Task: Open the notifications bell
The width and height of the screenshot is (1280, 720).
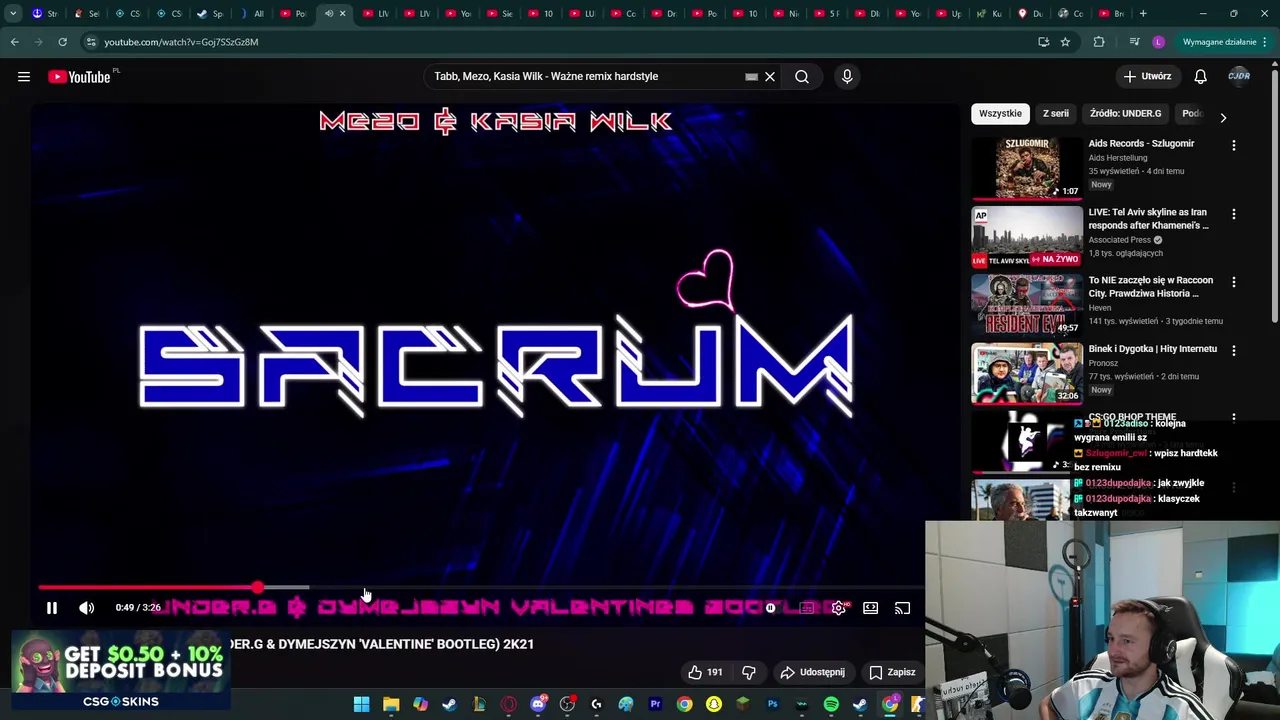Action: [x=1201, y=77]
